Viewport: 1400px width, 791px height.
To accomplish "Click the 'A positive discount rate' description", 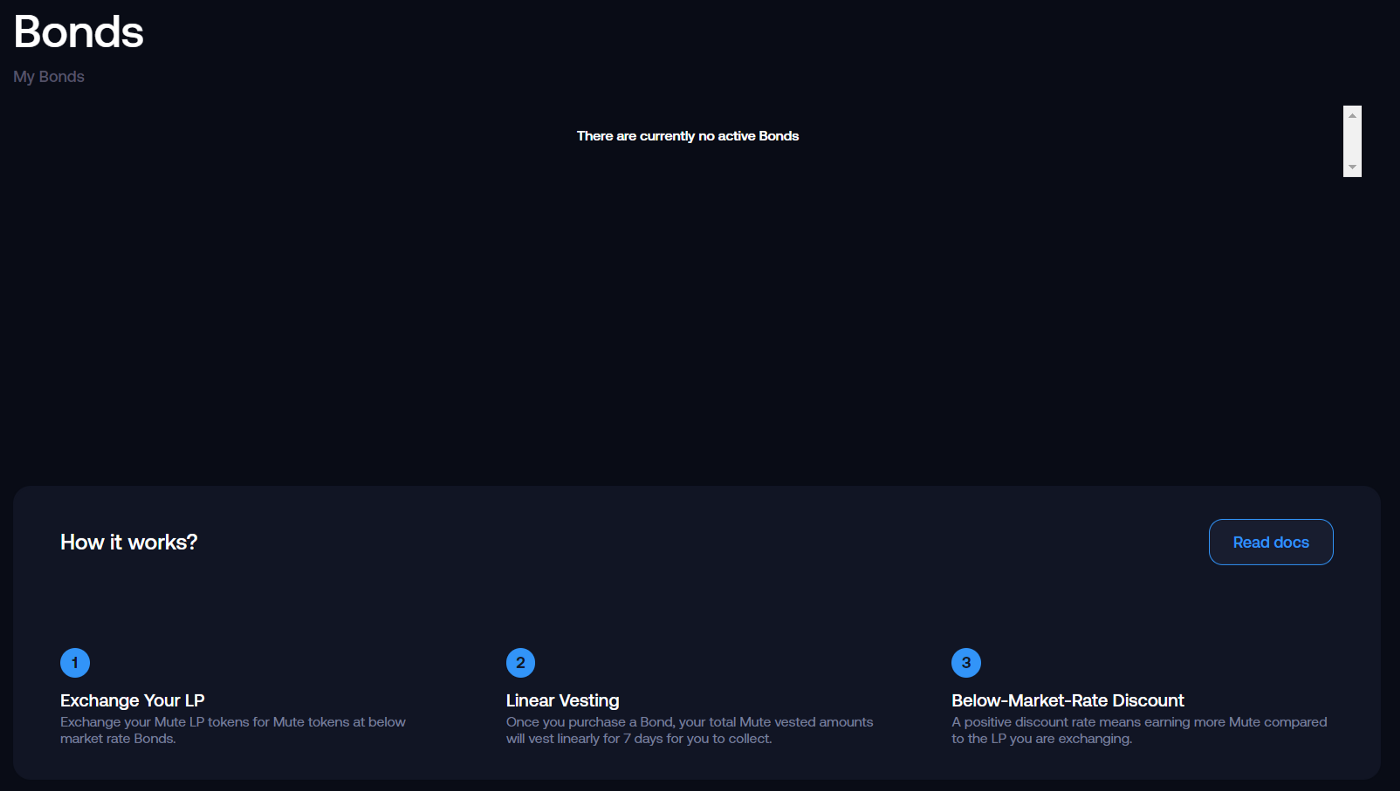I will 1139,730.
